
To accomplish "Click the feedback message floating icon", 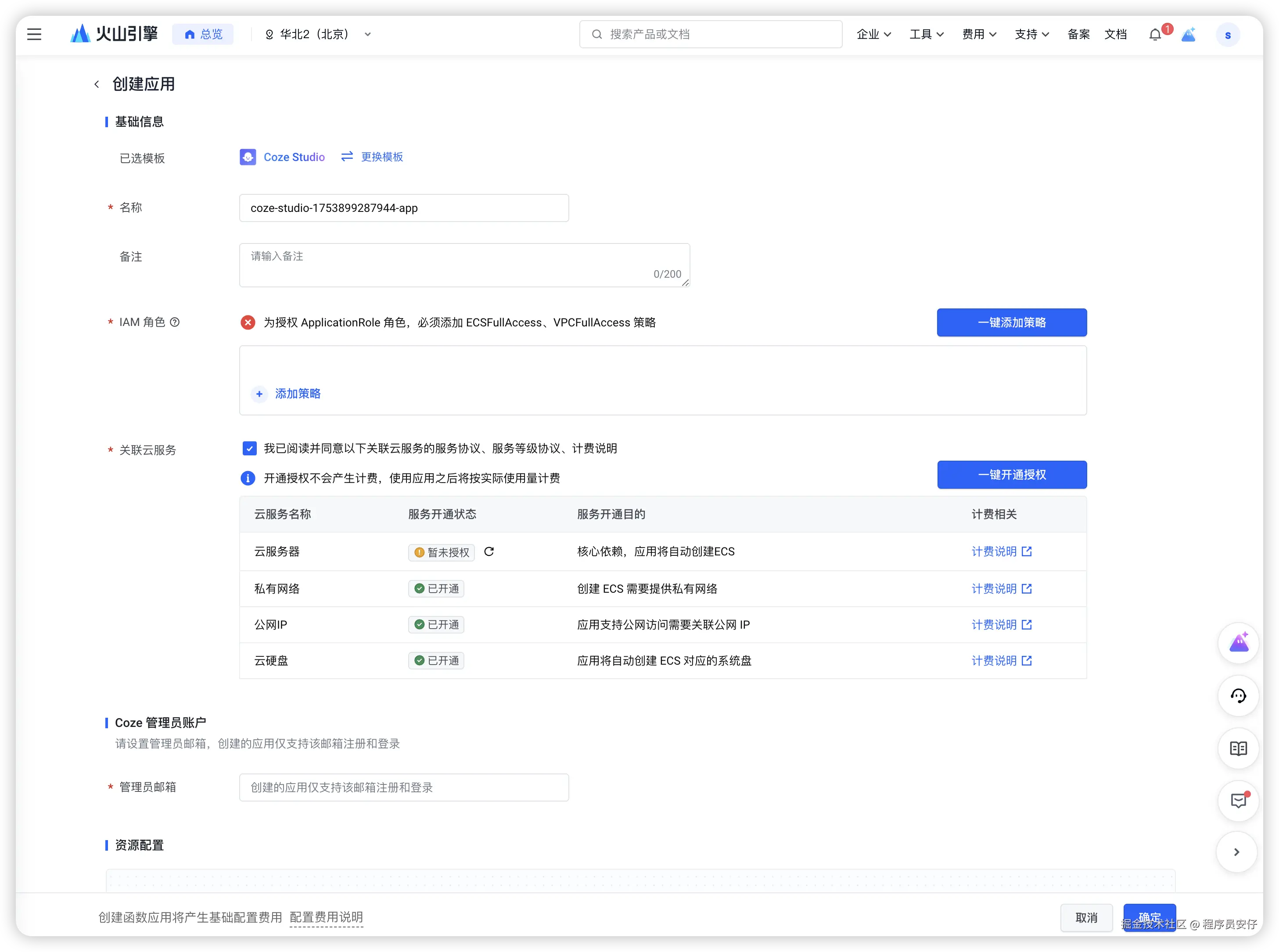I will pos(1238,801).
